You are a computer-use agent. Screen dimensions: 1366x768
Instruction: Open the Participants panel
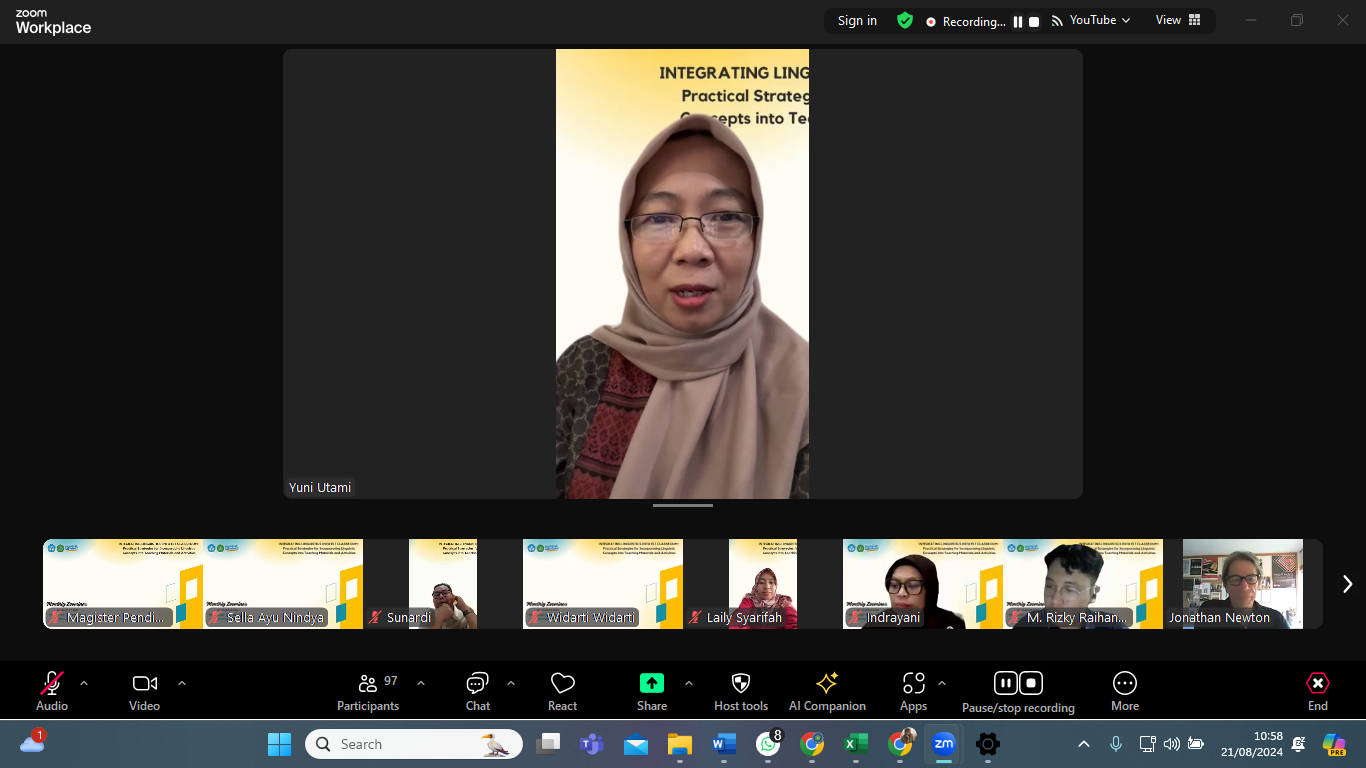point(368,692)
